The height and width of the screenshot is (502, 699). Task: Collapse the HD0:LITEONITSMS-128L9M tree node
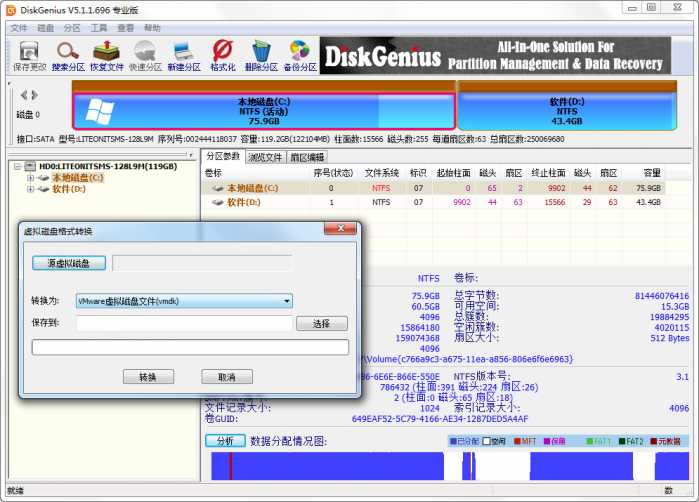click(17, 167)
